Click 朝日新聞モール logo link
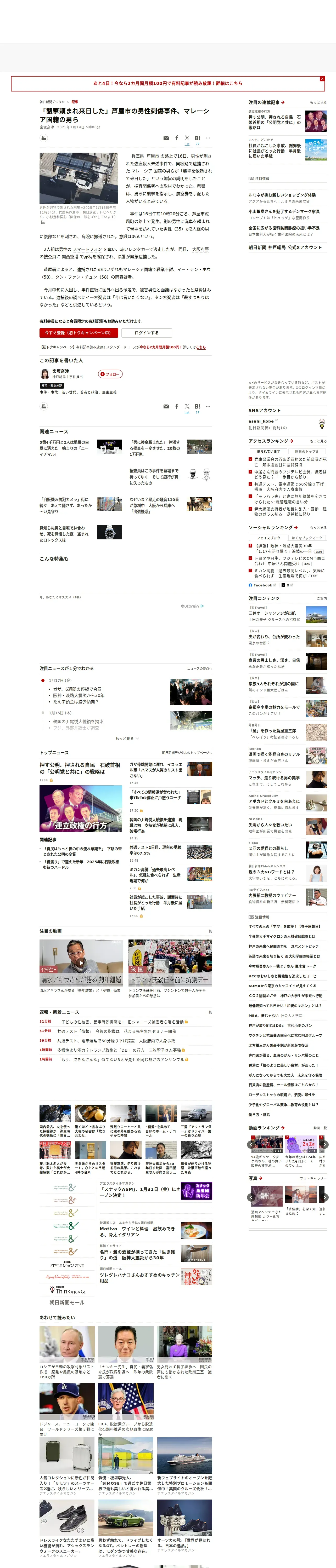 [x=66, y=1302]
